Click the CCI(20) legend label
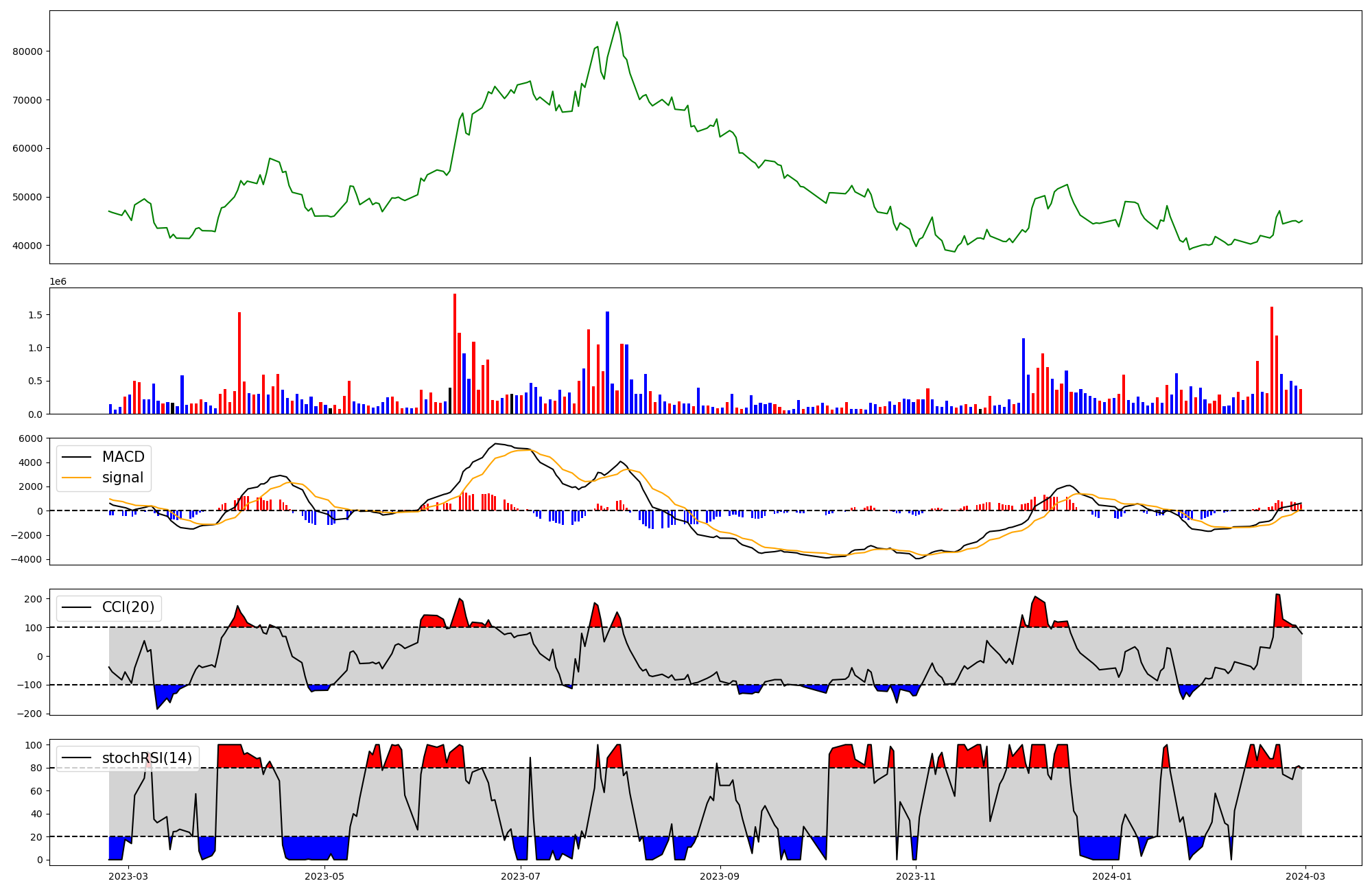 128,607
